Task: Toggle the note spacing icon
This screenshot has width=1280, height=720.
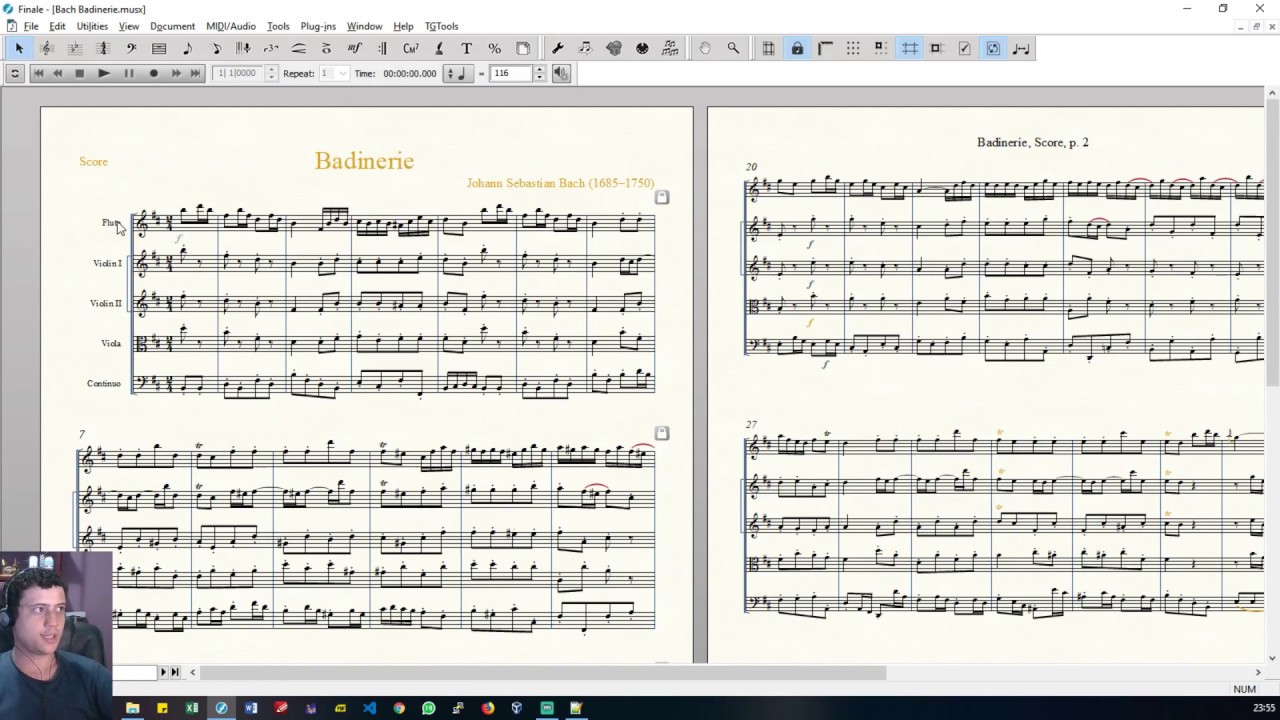Action: point(1021,48)
